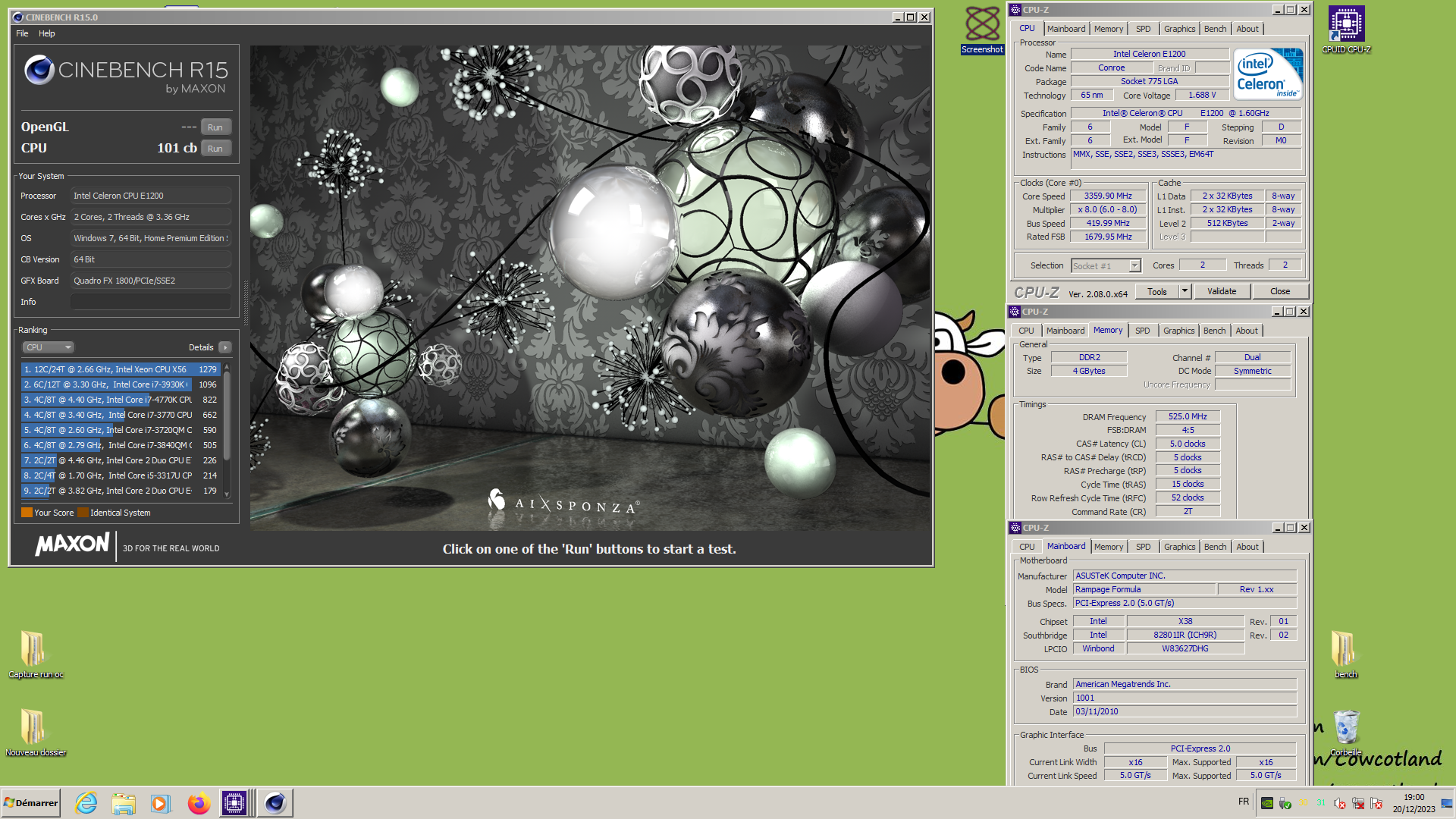Open the Tools dropdown arrow in CPU-Z

(1185, 291)
